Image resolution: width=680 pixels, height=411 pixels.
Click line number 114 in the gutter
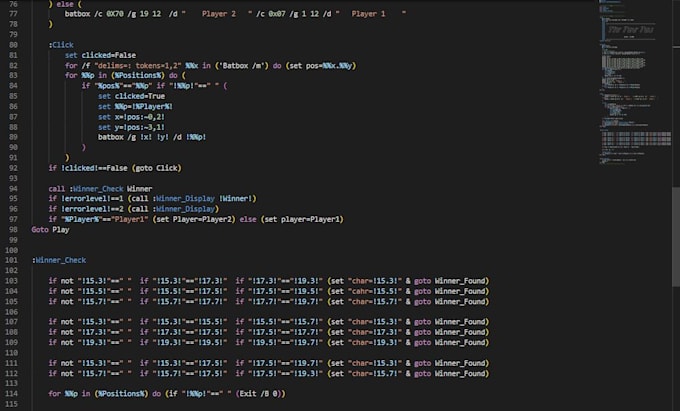pos(11,394)
